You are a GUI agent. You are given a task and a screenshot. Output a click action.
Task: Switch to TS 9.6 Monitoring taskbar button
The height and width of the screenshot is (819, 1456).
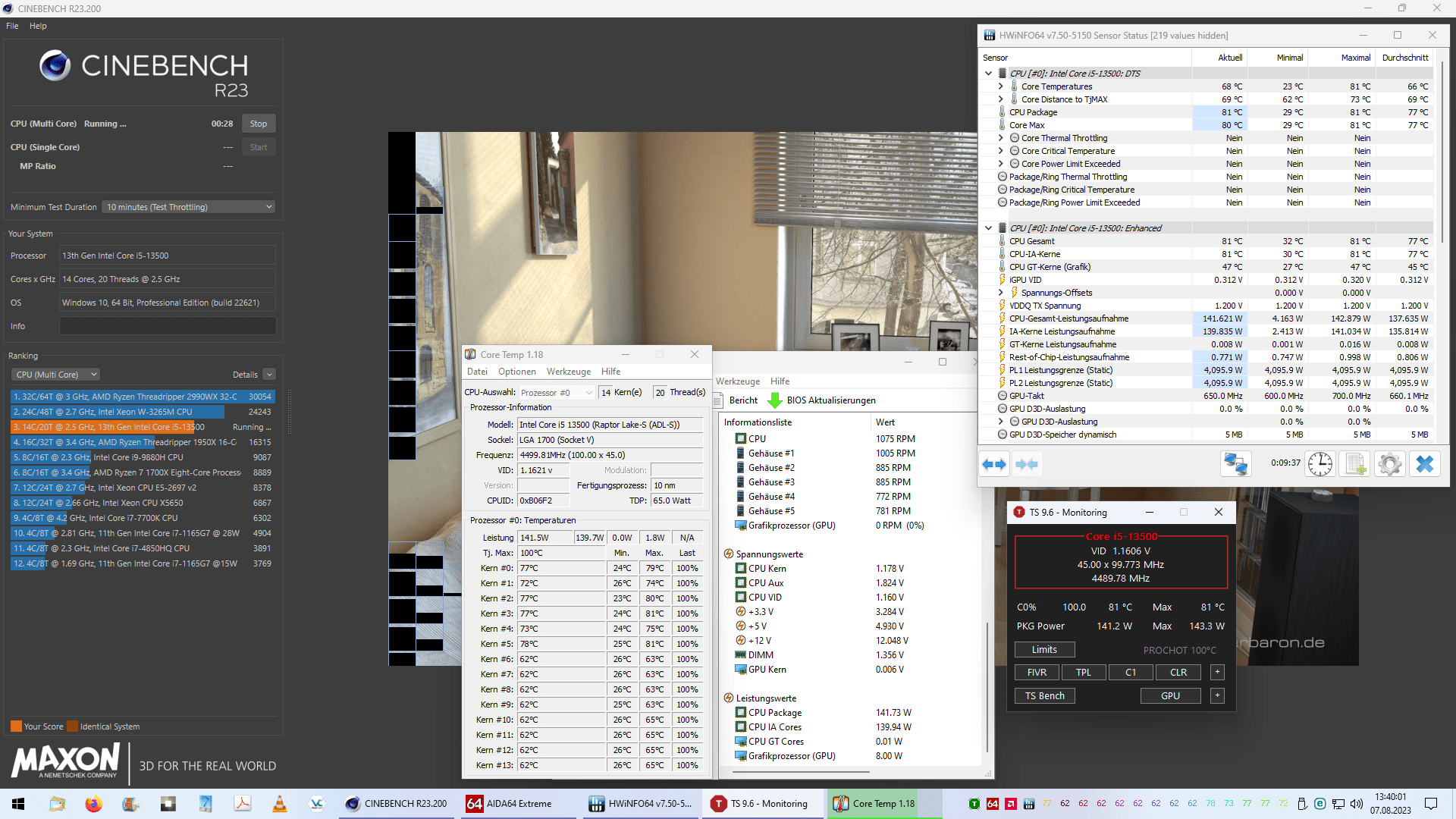(763, 804)
